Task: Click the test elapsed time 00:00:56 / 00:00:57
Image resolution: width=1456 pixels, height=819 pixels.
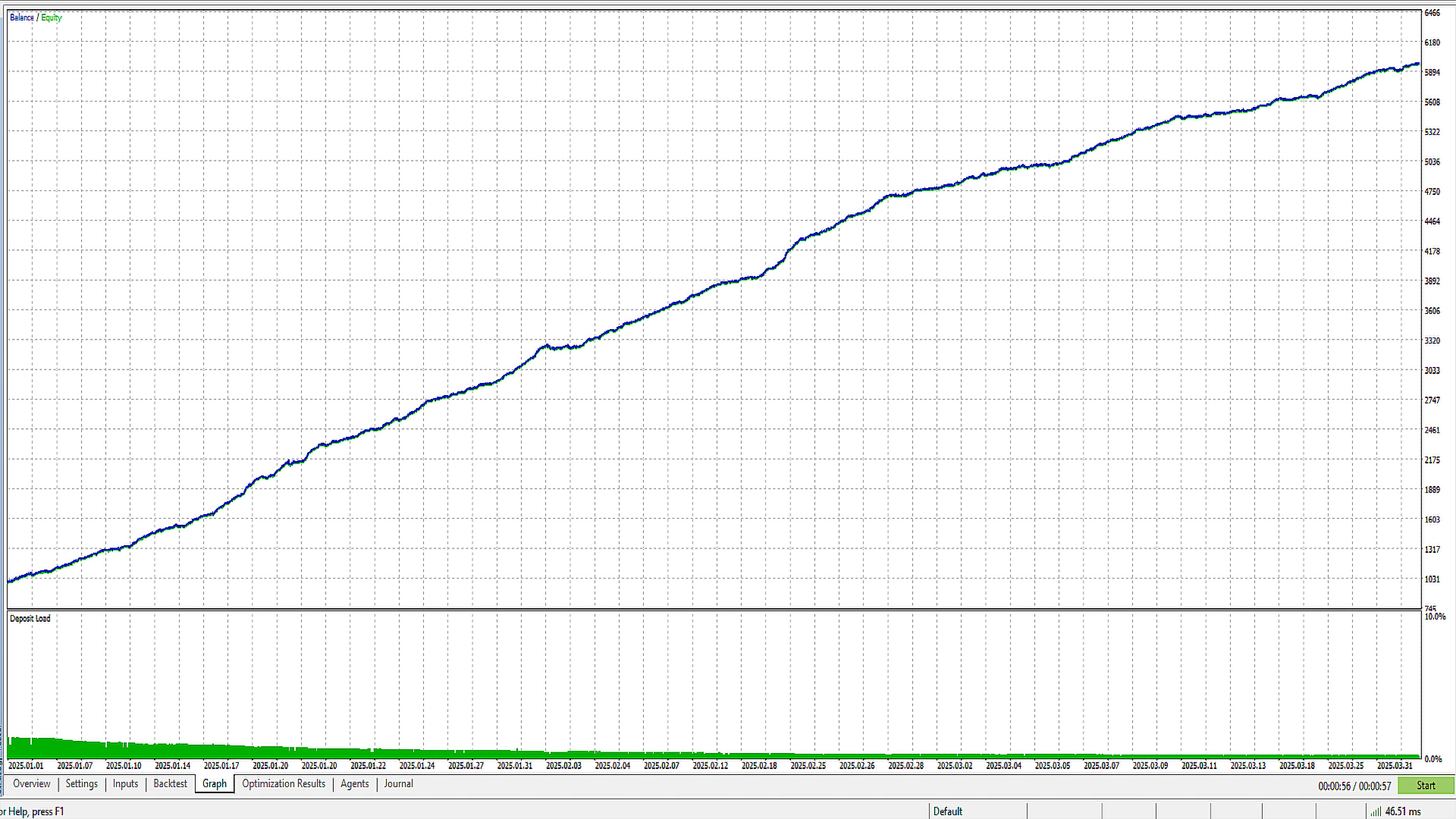Action: pos(1354,786)
